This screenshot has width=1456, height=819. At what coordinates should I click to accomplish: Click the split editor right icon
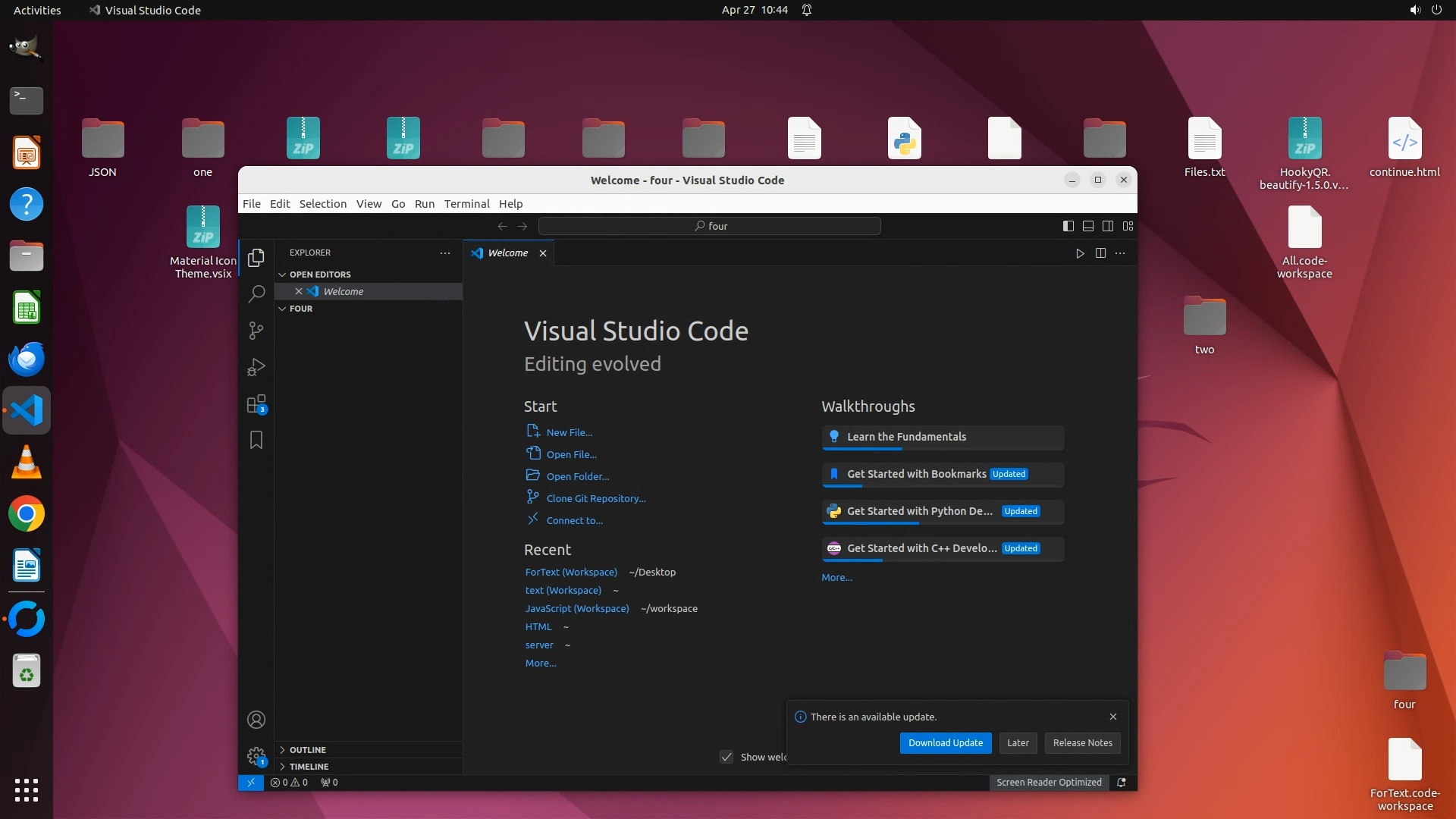coord(1100,253)
